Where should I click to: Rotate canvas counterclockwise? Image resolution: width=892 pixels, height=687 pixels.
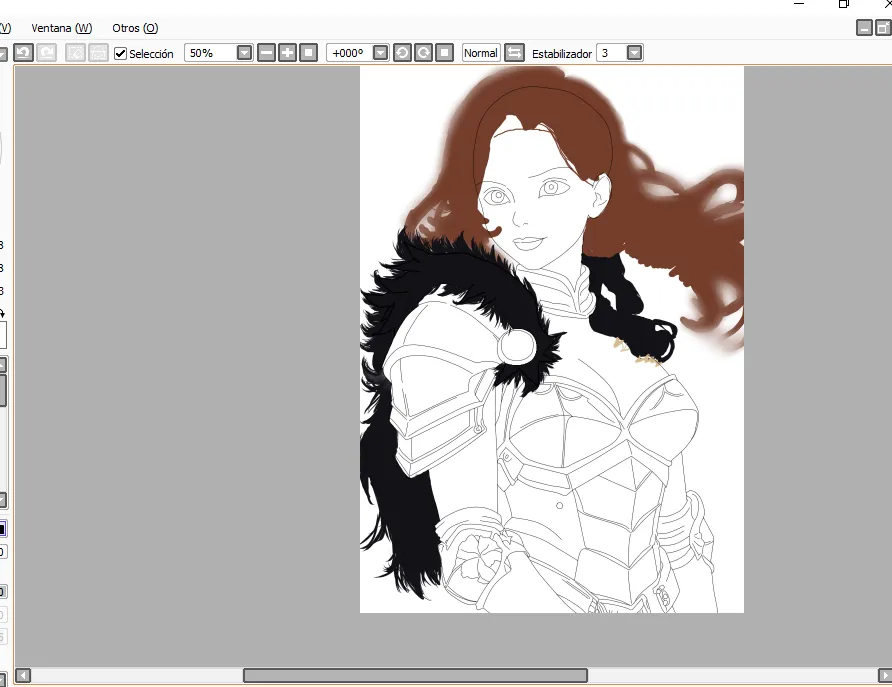pos(402,53)
